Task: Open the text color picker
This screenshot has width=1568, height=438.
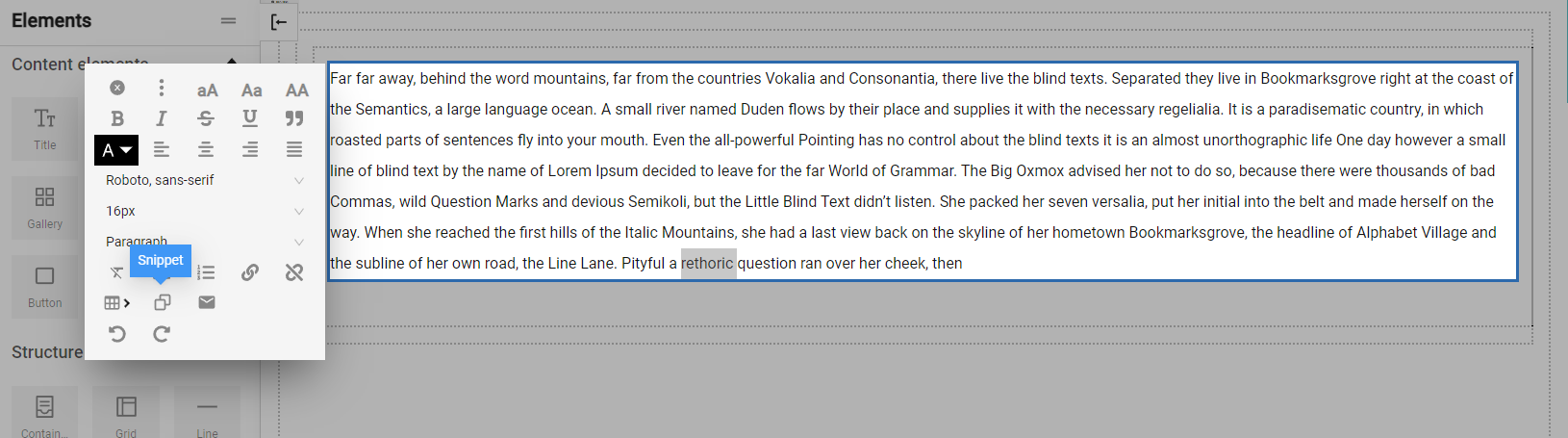Action: coord(117,150)
